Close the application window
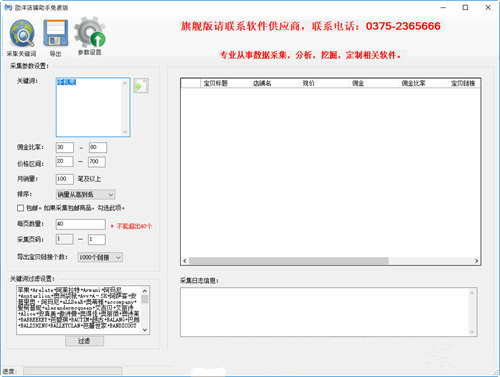The width and height of the screenshot is (500, 377). 488,7
